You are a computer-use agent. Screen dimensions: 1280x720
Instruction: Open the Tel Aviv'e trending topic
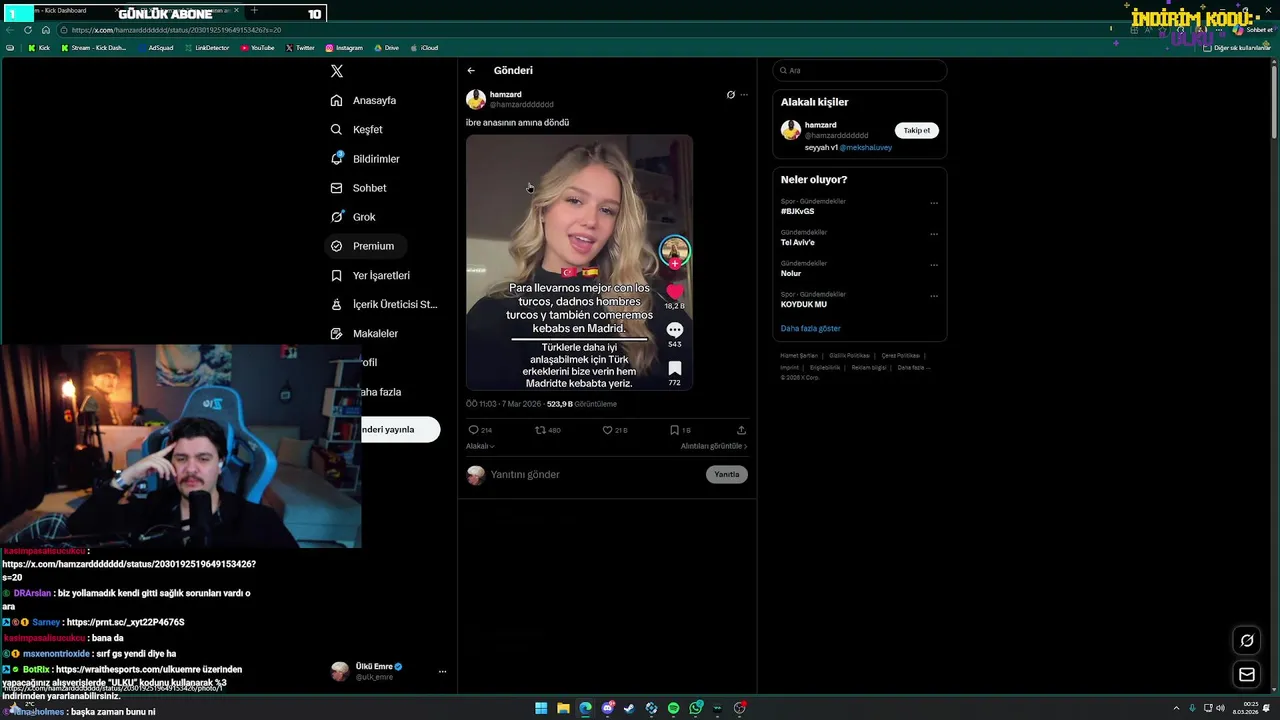pyautogui.click(x=798, y=242)
